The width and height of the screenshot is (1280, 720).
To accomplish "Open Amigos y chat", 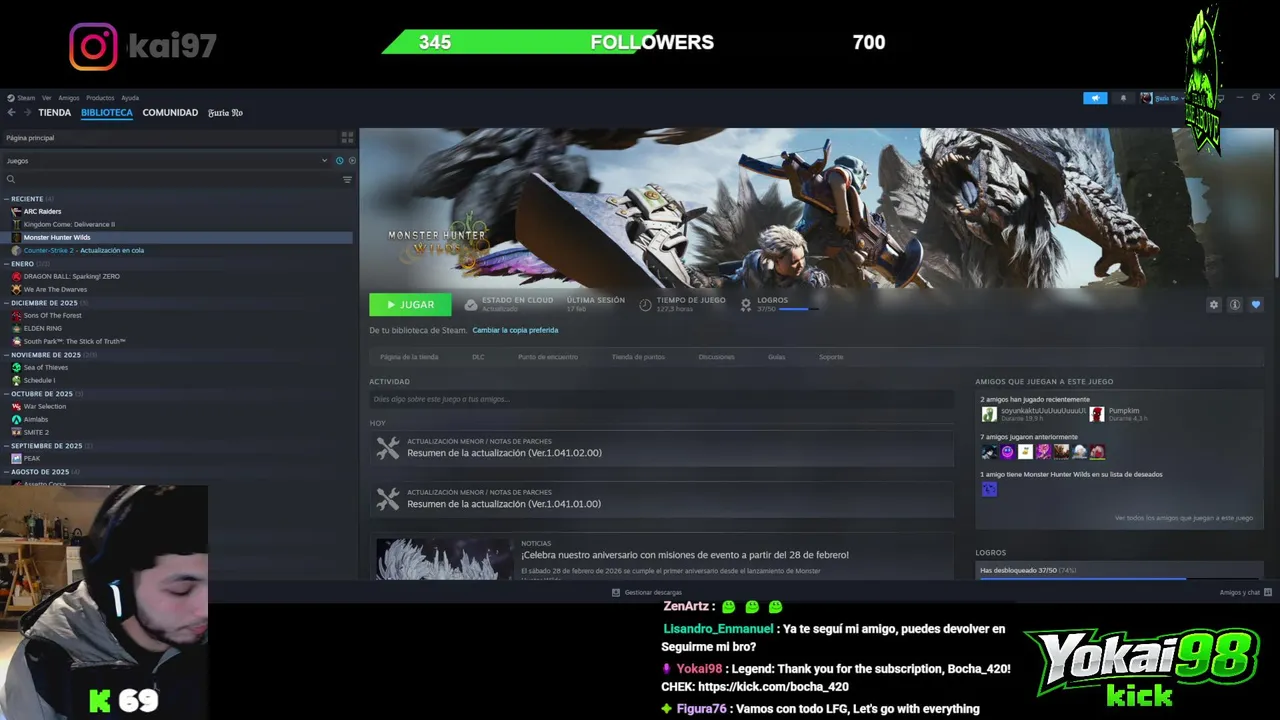I will tap(1245, 592).
